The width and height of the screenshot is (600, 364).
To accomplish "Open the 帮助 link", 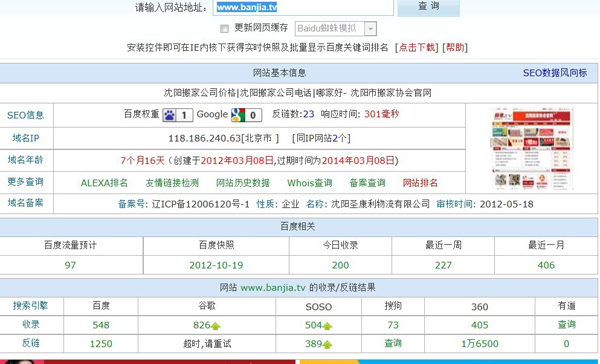I will click(455, 47).
